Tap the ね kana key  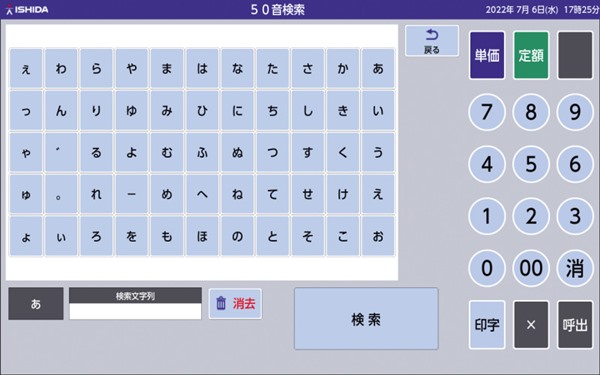[x=237, y=194]
